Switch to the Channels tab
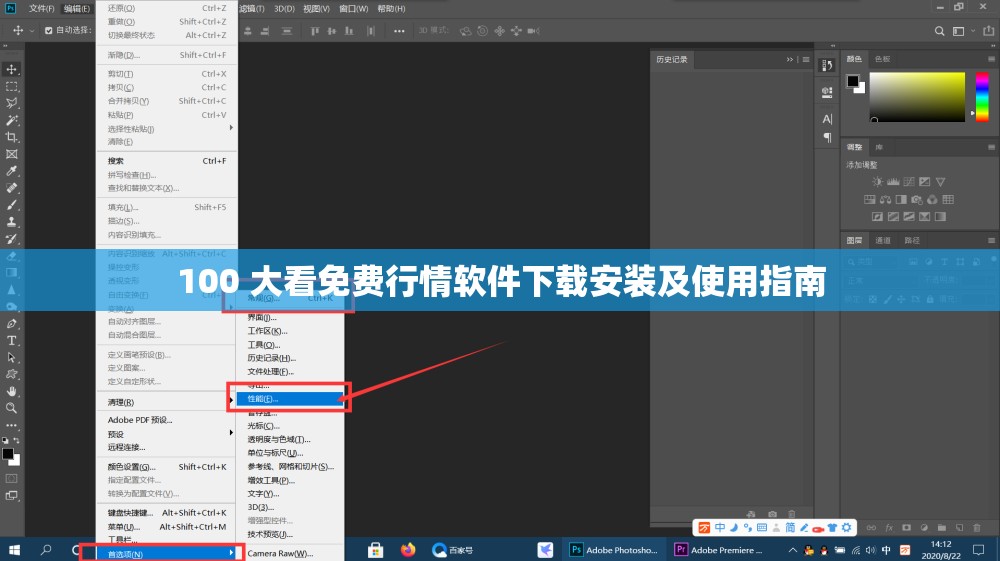This screenshot has height=561, width=1000. pyautogui.click(x=883, y=240)
